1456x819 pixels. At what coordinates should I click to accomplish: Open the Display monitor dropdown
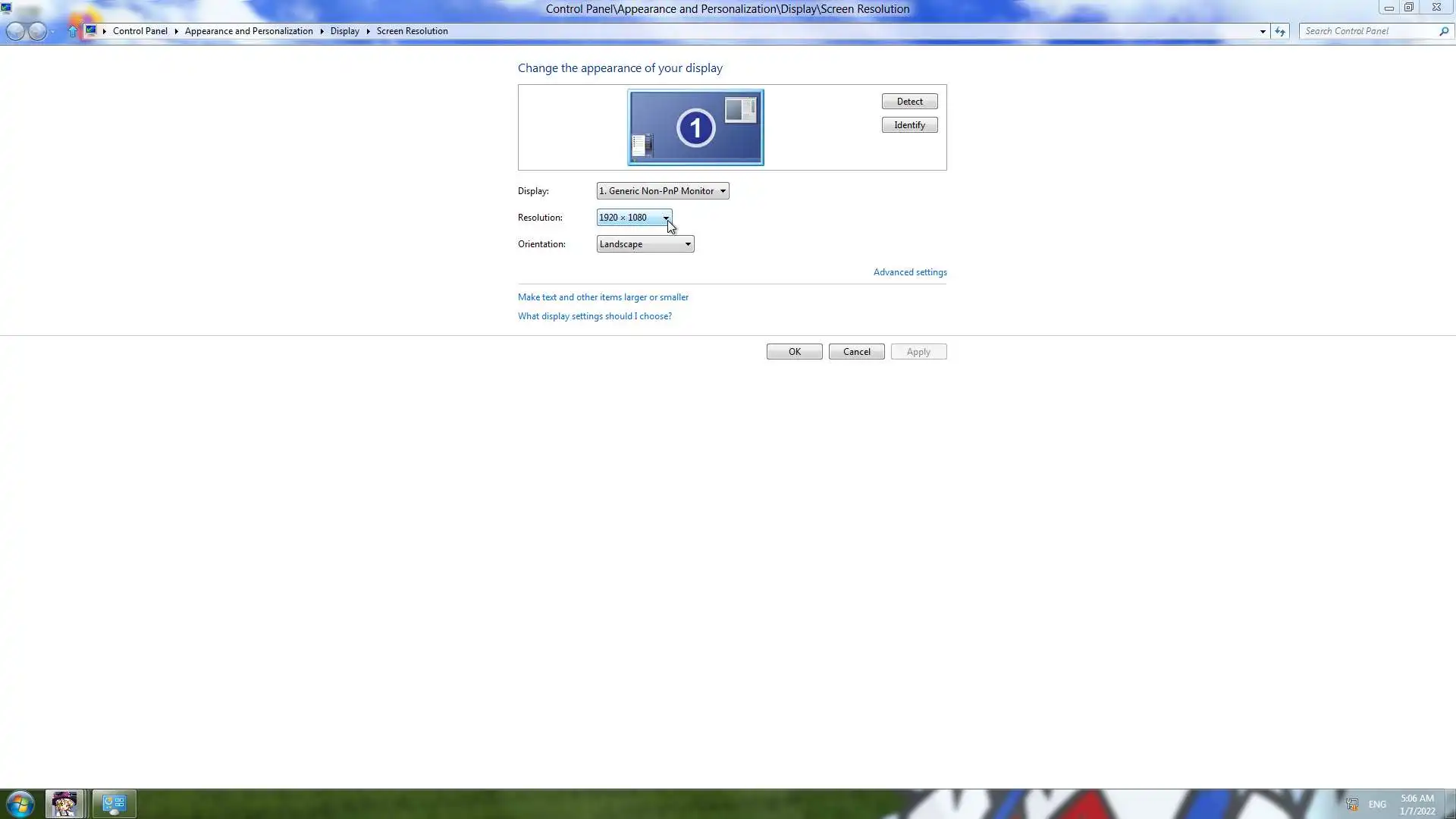click(x=662, y=191)
